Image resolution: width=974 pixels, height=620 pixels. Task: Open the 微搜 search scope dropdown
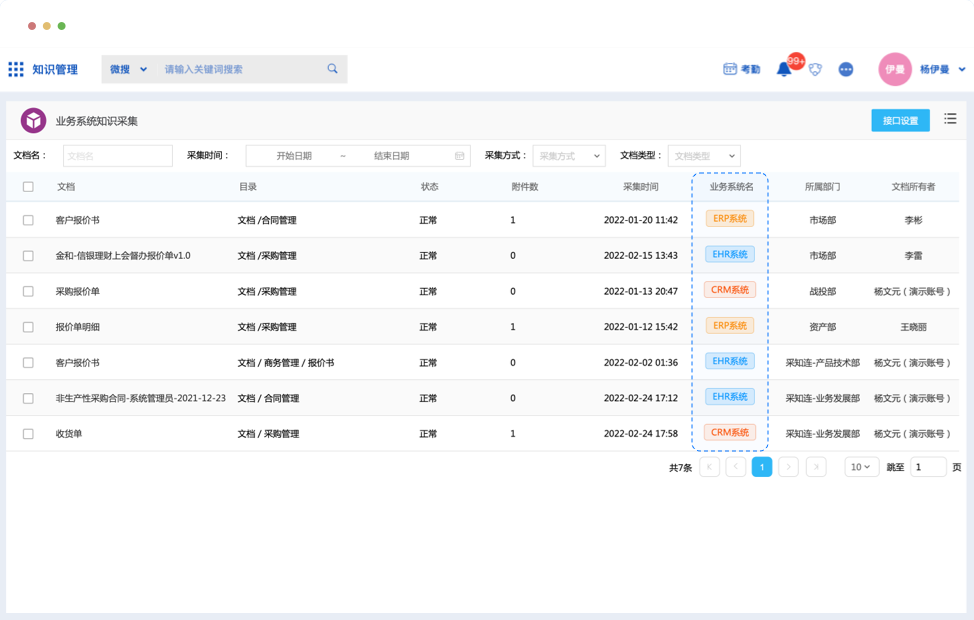(x=128, y=69)
